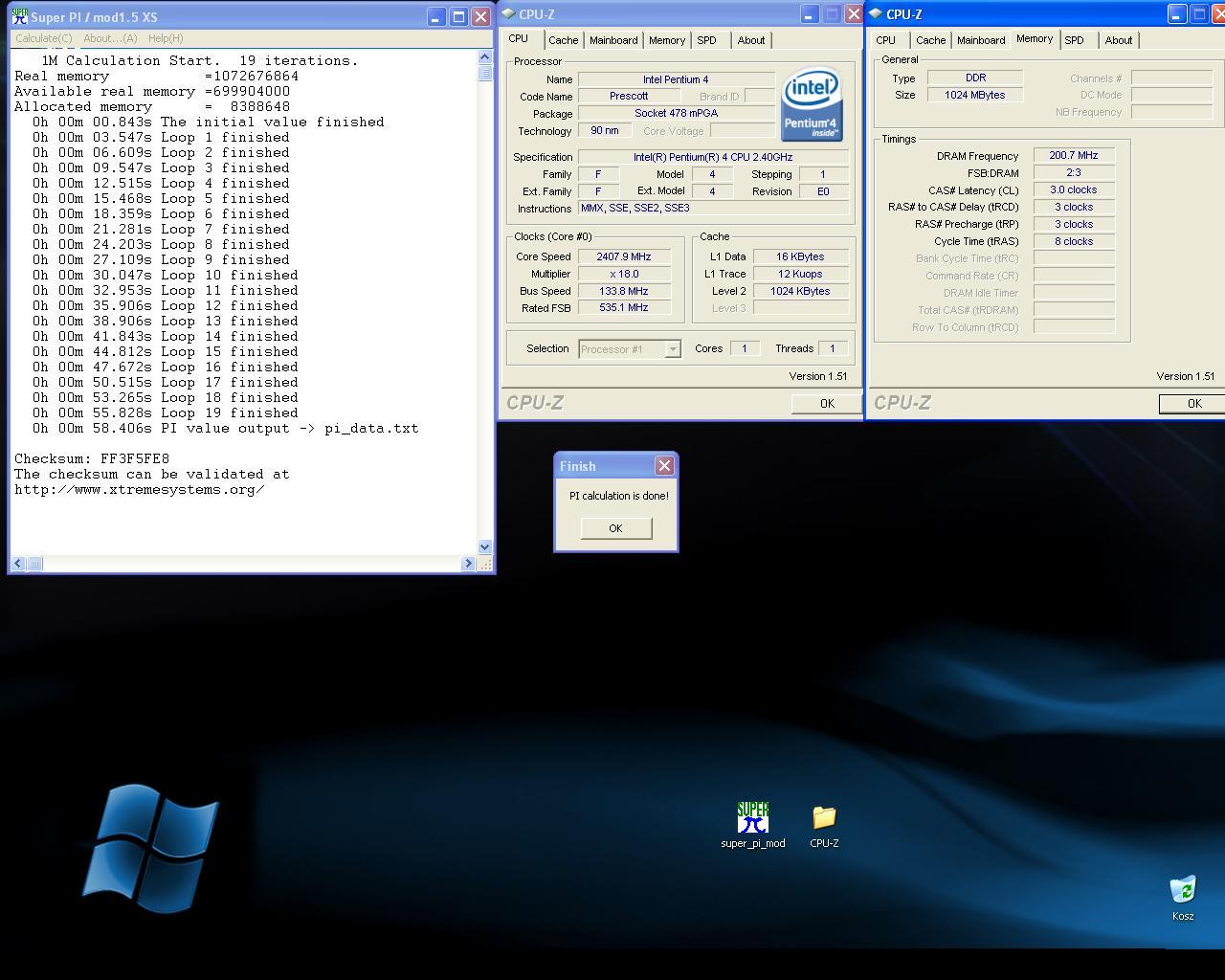The height and width of the screenshot is (980, 1225).
Task: Close the Finish dialog with X
Action: coord(664,466)
